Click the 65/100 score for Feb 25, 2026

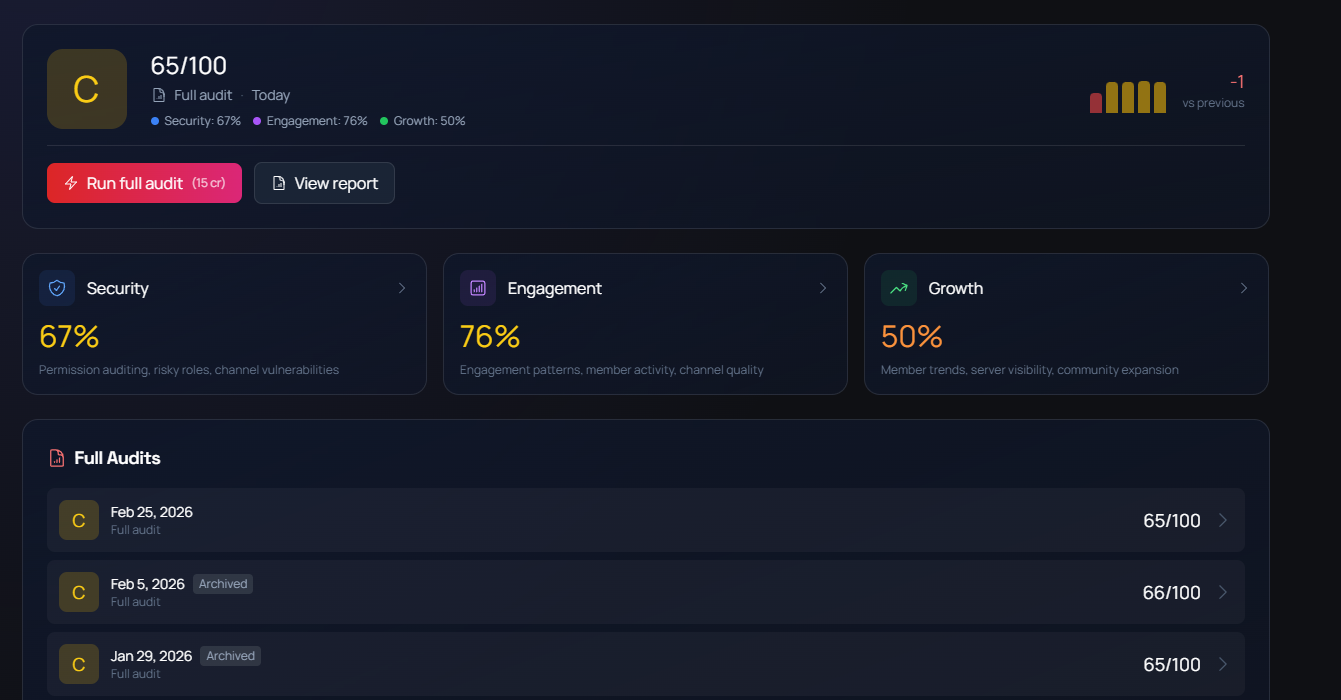click(1172, 521)
